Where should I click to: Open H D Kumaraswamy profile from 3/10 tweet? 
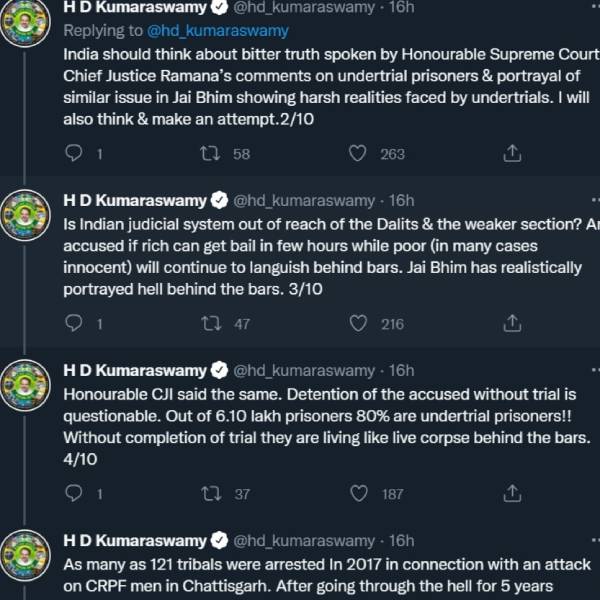(134, 200)
